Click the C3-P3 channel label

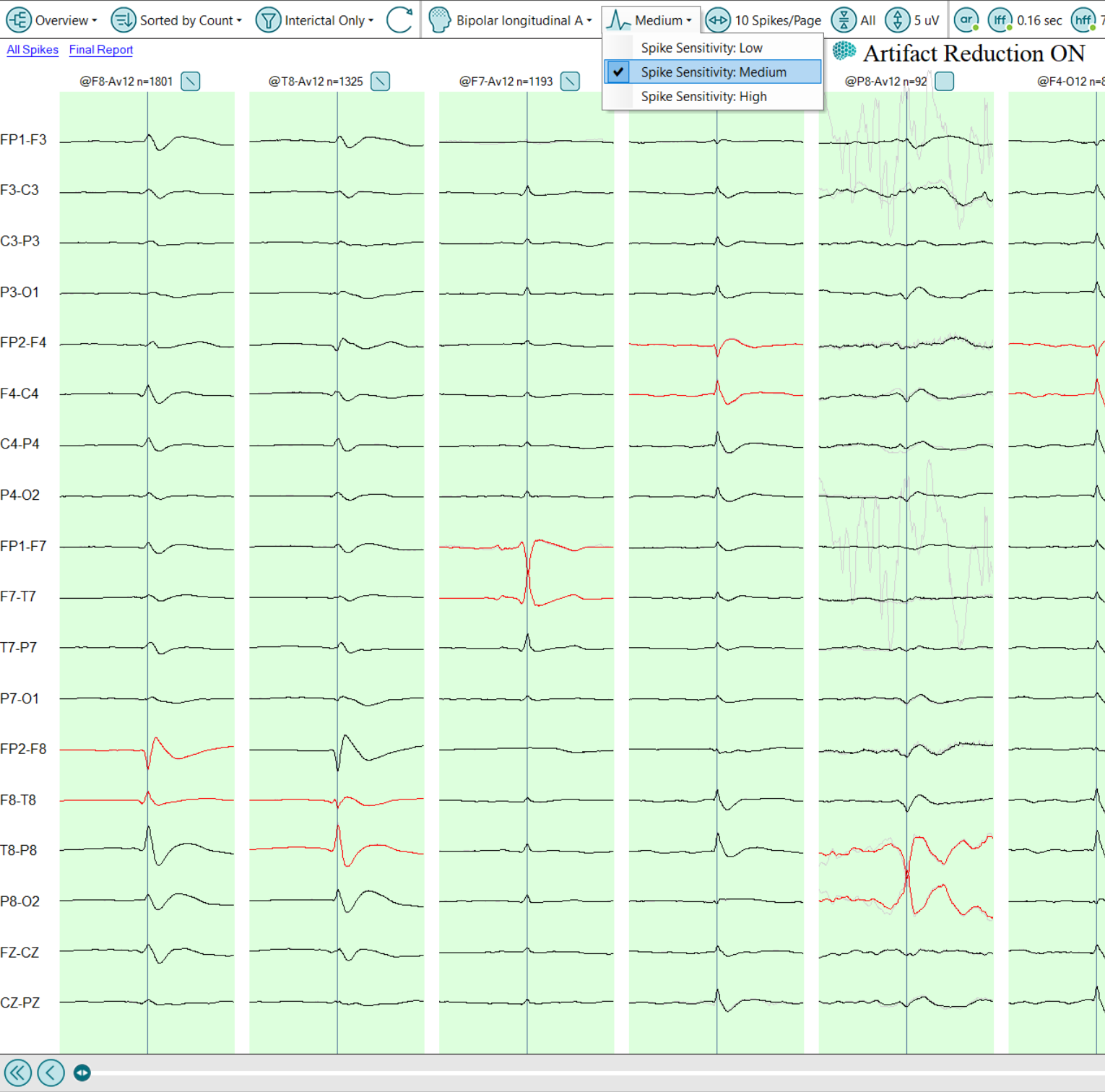pos(20,241)
